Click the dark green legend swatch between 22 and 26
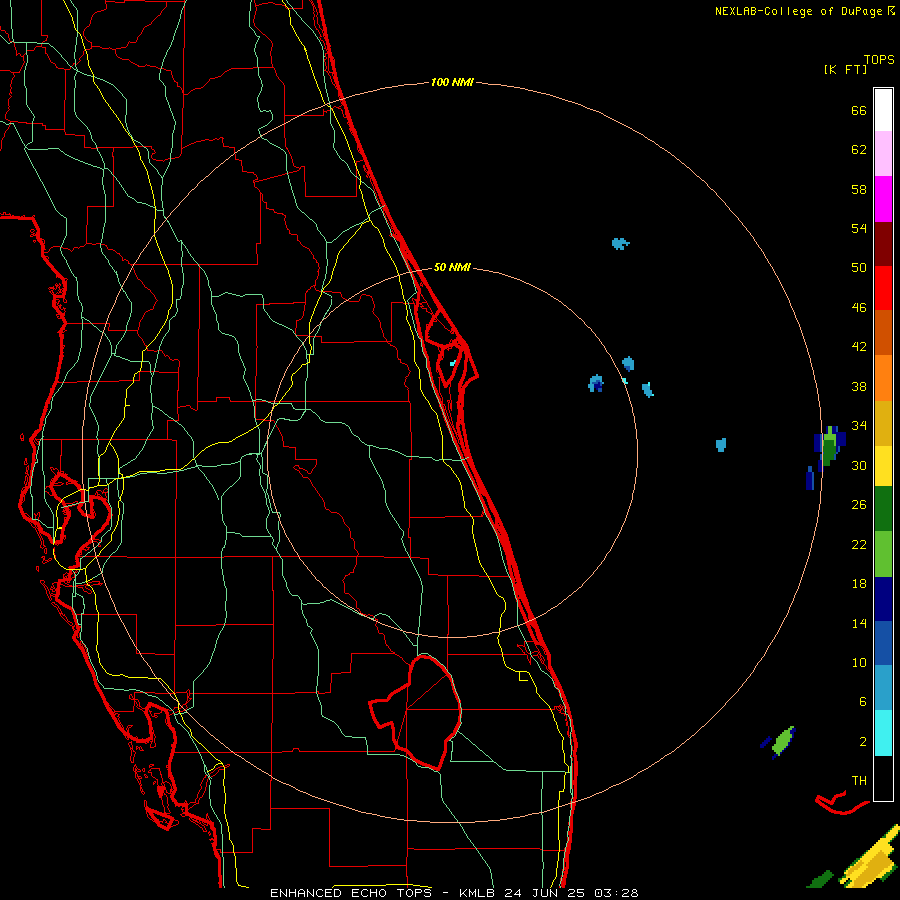Screen dimensions: 900x900 [883, 509]
